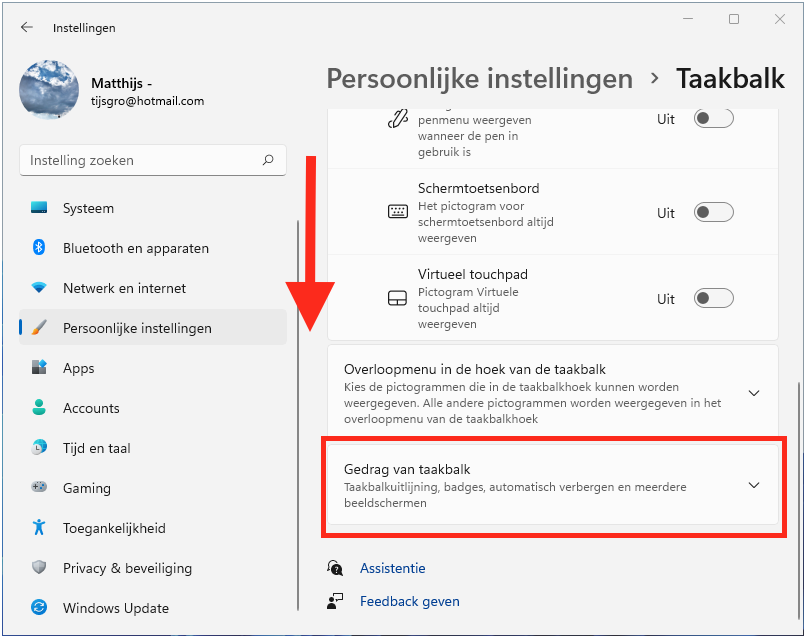Click the Toegankelijkheid accessibility icon
The image size is (808, 639).
(39, 528)
